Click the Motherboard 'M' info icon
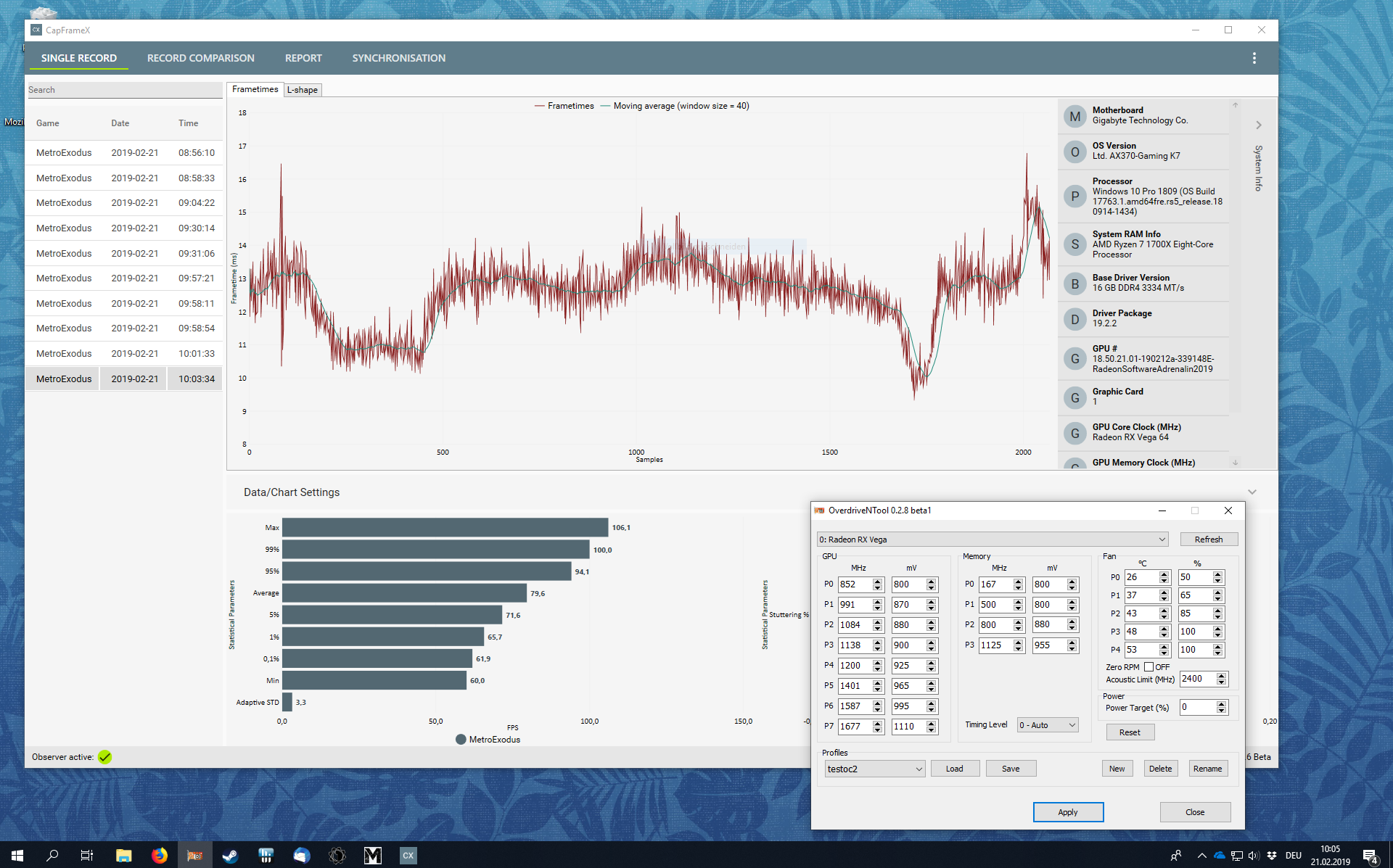This screenshot has width=1393, height=868. pyautogui.click(x=1074, y=116)
